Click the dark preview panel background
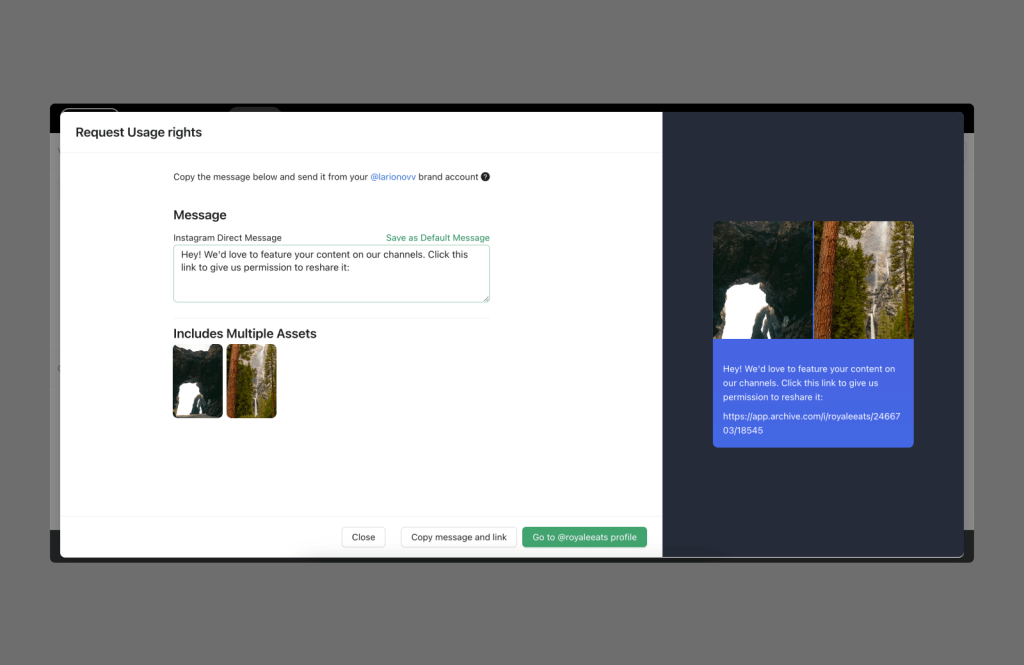Image resolution: width=1024 pixels, height=665 pixels. 813,500
